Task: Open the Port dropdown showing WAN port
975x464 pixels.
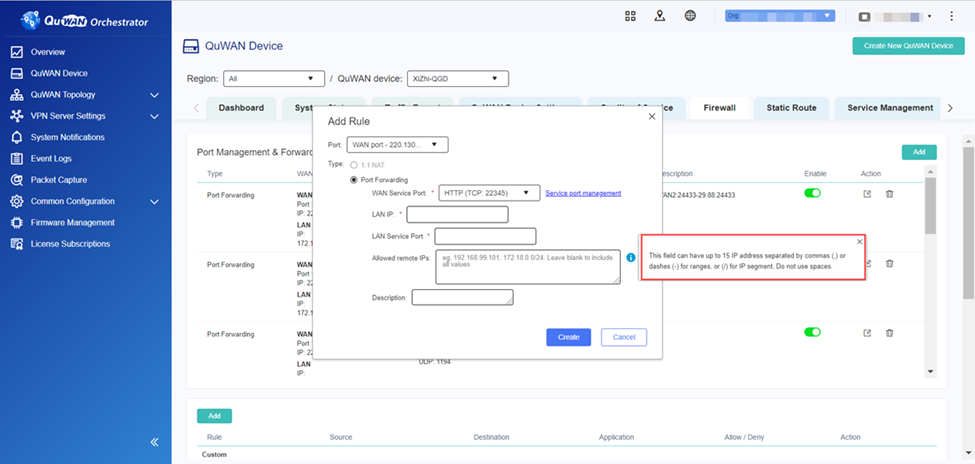Action: coord(397,145)
